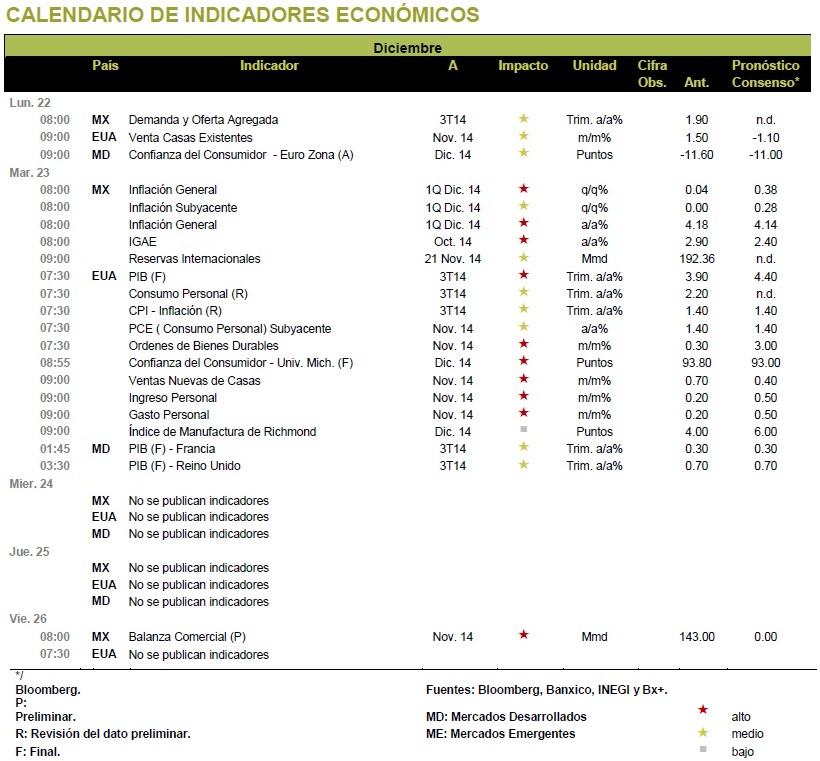Image resolution: width=820 pixels, height=761 pixels.
Task: Click the yellow star beside PIB (F) - Francia
Action: (x=523, y=447)
